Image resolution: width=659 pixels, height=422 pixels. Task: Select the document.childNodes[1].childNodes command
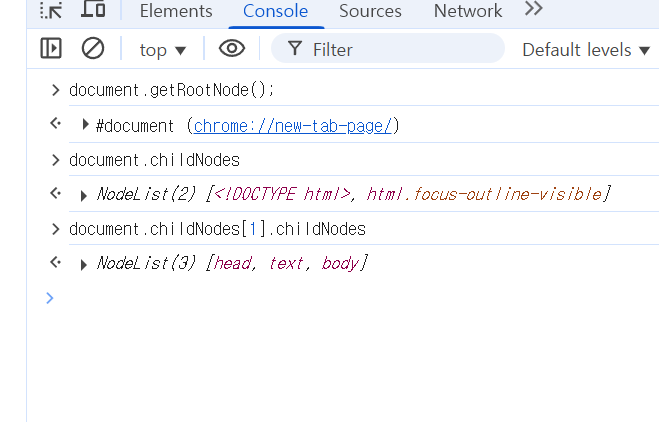217,229
